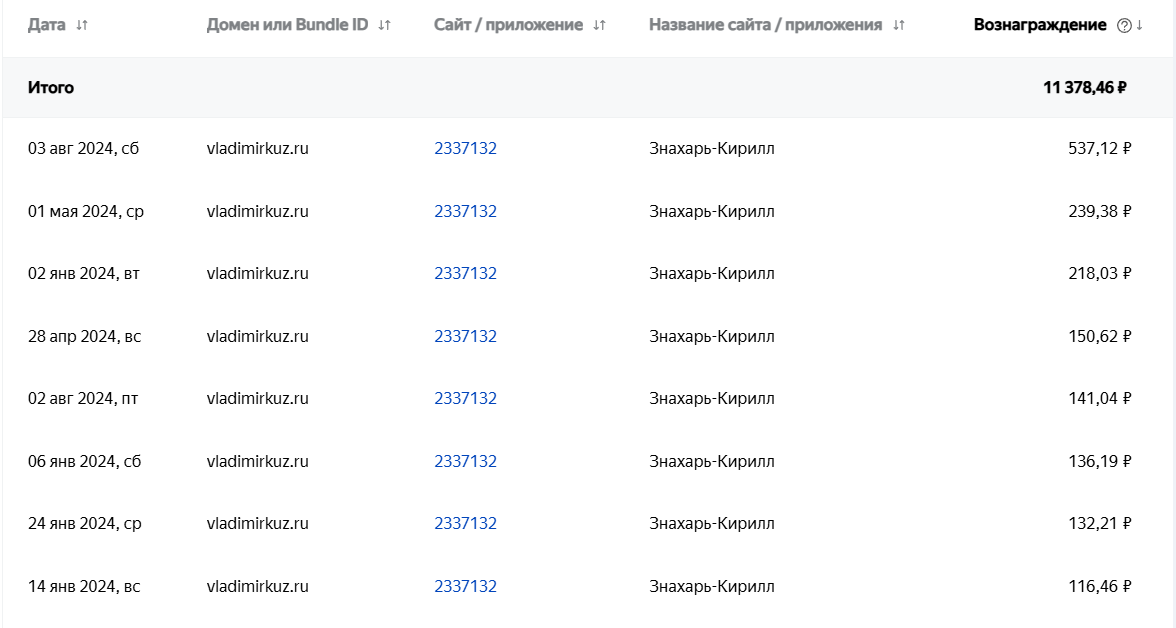
Task: Open 2337132 link in 06 янв row
Action: [465, 461]
